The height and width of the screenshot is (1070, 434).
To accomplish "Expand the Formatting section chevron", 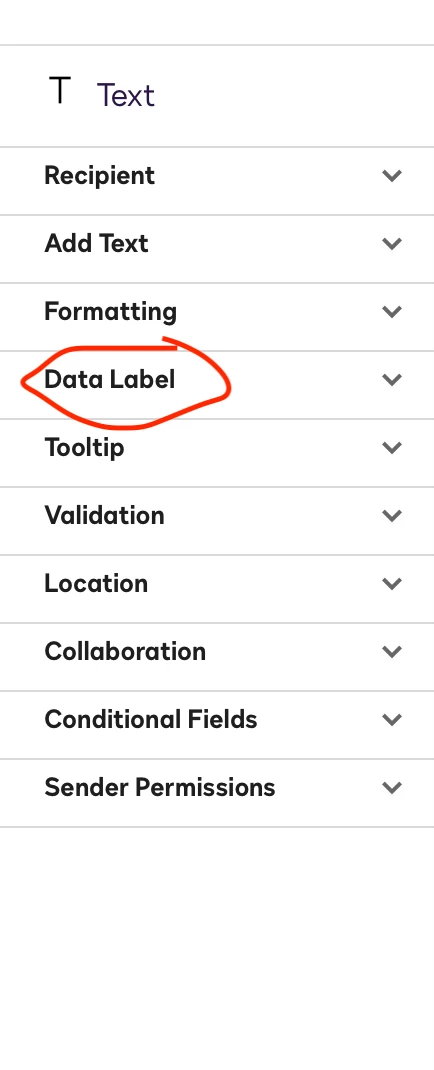I will click(392, 312).
